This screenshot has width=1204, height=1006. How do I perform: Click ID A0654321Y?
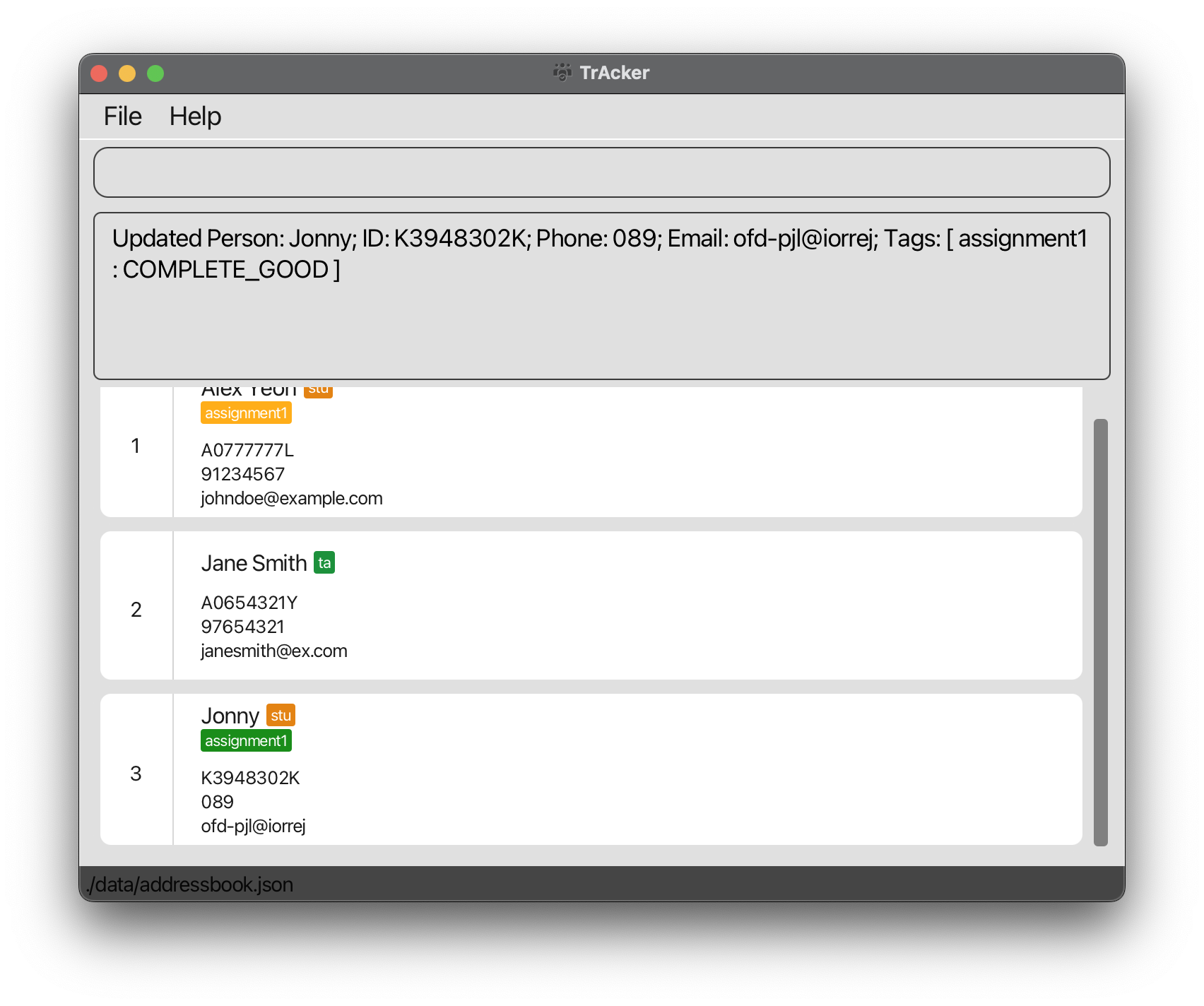point(249,603)
